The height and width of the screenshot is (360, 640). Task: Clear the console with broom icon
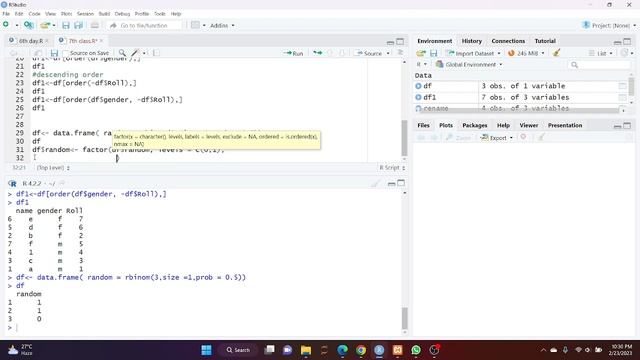376,184
